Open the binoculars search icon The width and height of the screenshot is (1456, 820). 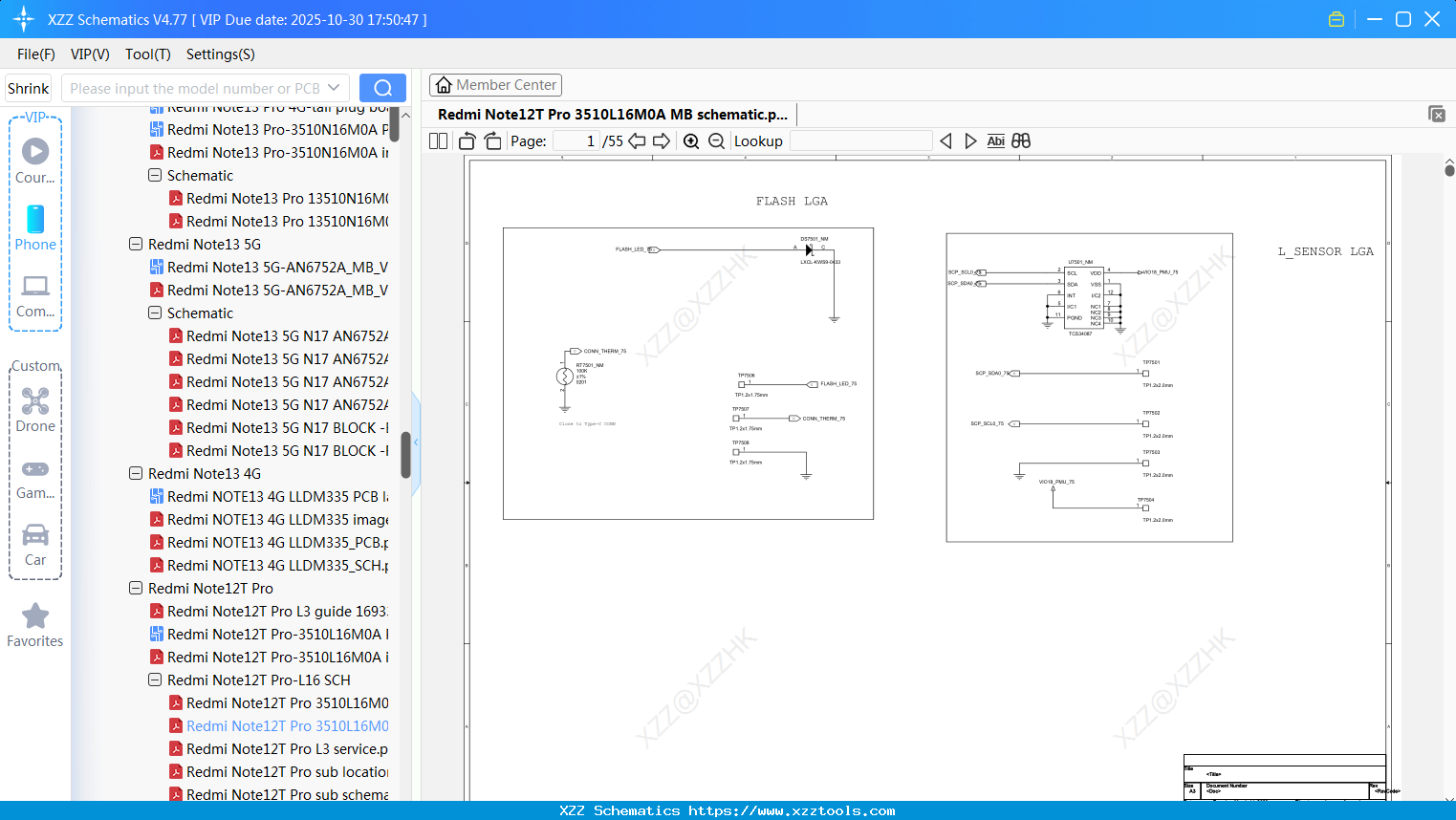[x=1019, y=140]
